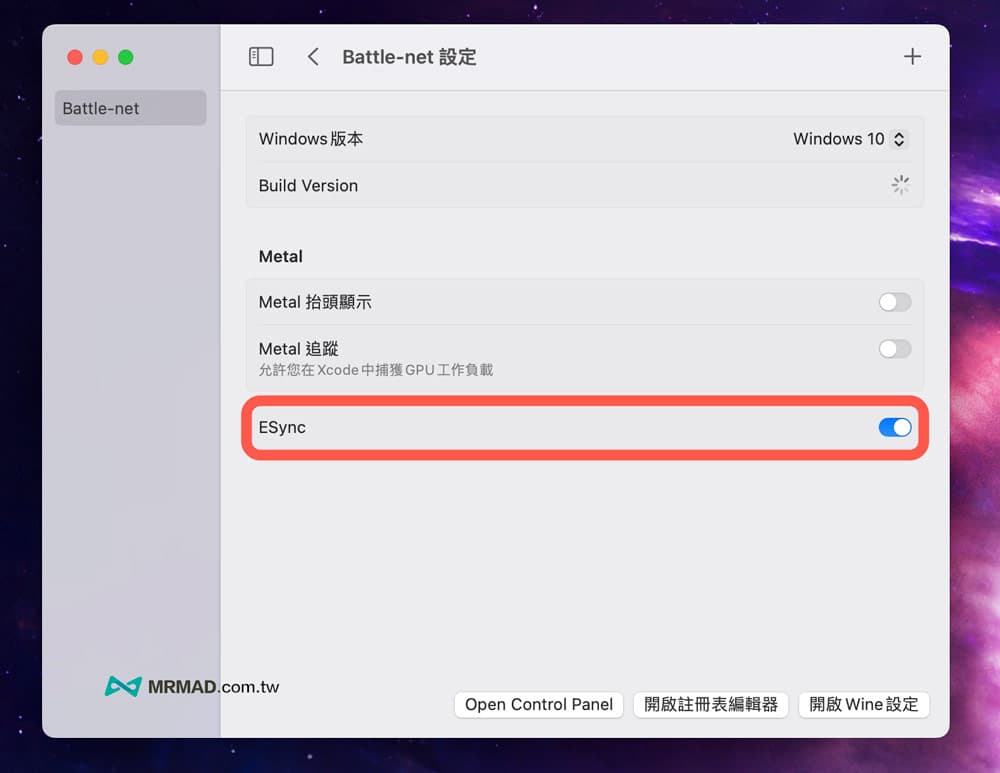Click the spinning progress indicator on Build Version
1000x773 pixels.
899,185
